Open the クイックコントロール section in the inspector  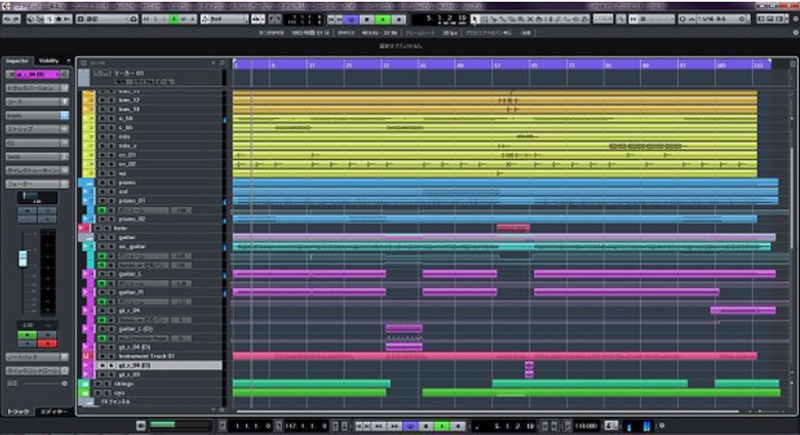tap(37, 371)
